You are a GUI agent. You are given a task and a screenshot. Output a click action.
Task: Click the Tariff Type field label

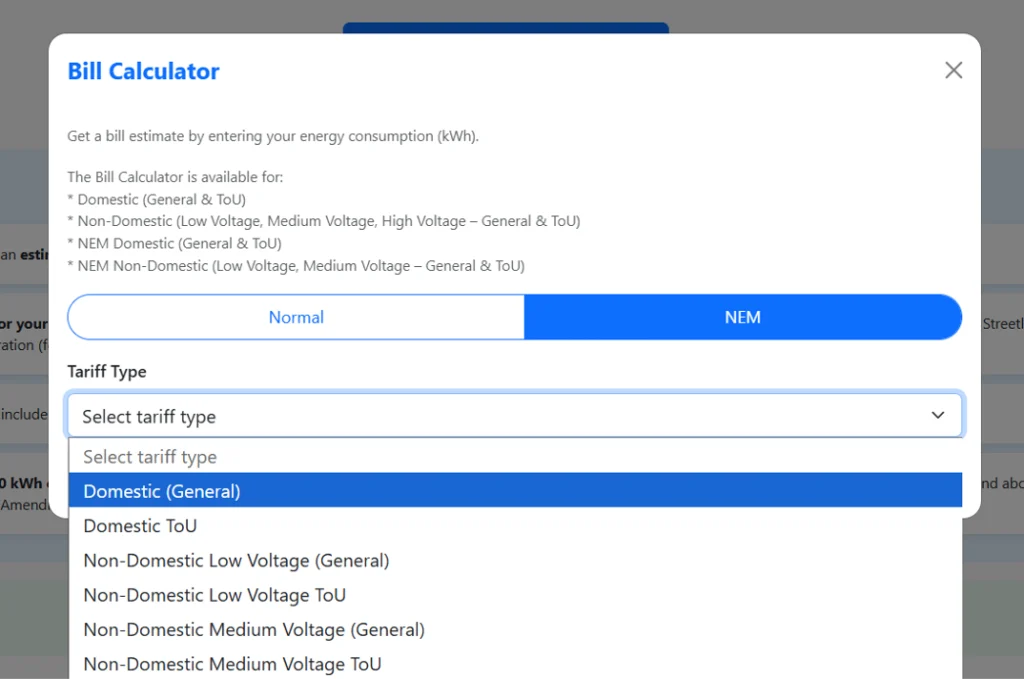tap(107, 371)
